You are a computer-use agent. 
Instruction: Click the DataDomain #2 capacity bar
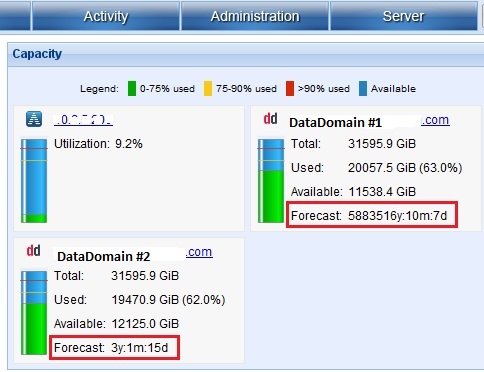coord(34,313)
